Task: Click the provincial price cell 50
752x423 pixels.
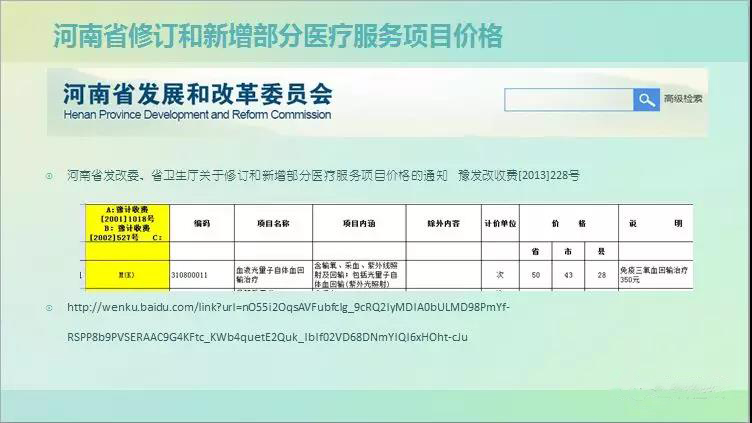Action: pyautogui.click(x=535, y=273)
